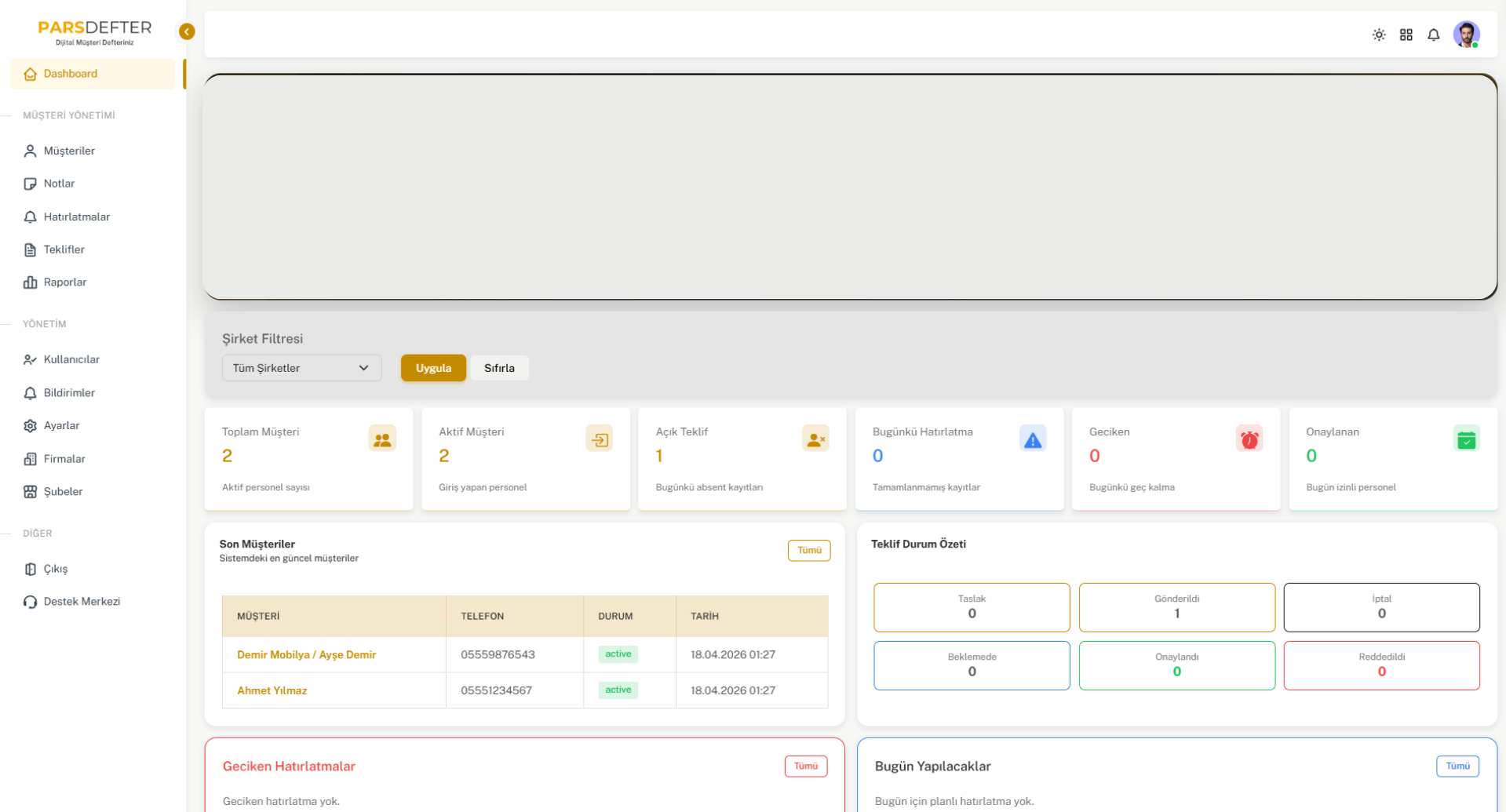Click the notification bell in the top bar

(x=1434, y=35)
